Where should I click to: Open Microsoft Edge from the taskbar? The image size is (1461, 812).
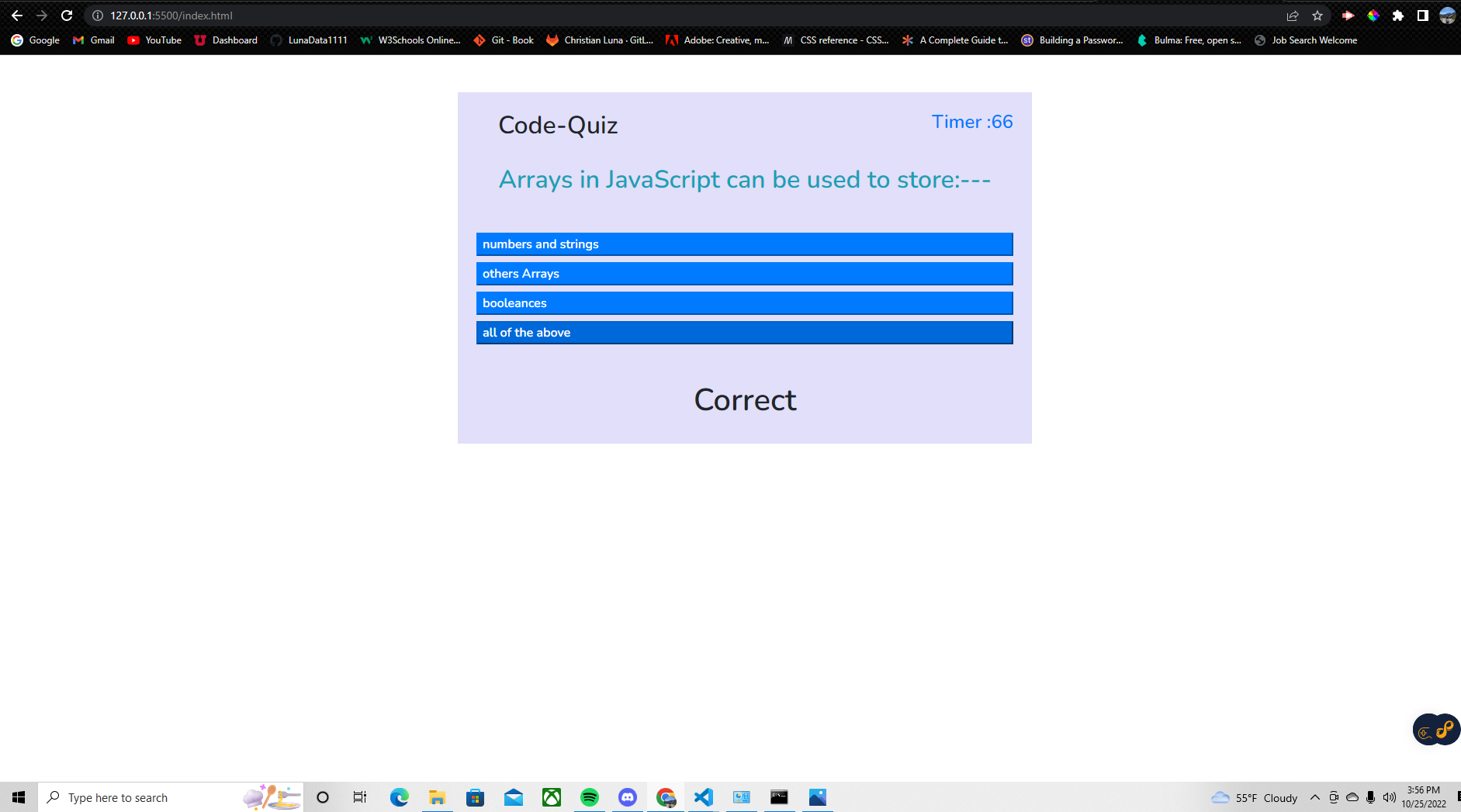click(399, 797)
